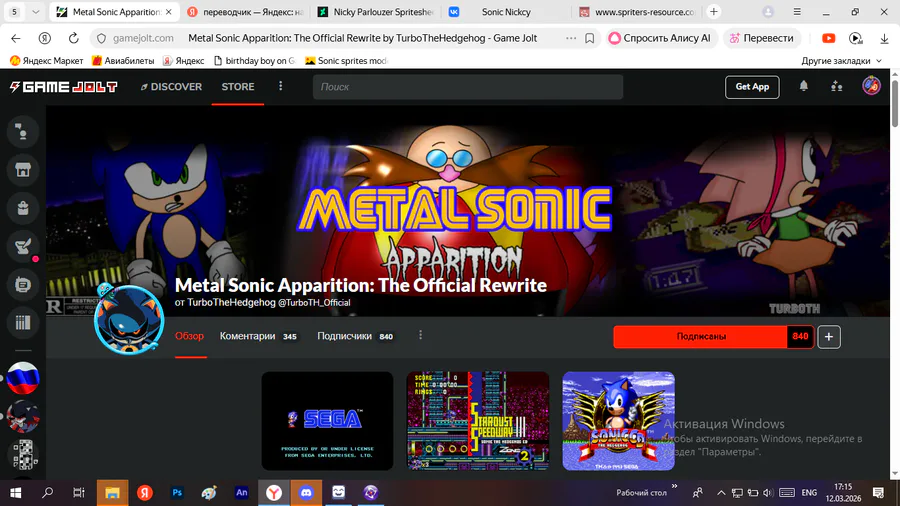Viewport: 900px width, 506px height.
Task: Click the plus button beside follower count
Action: coord(829,337)
